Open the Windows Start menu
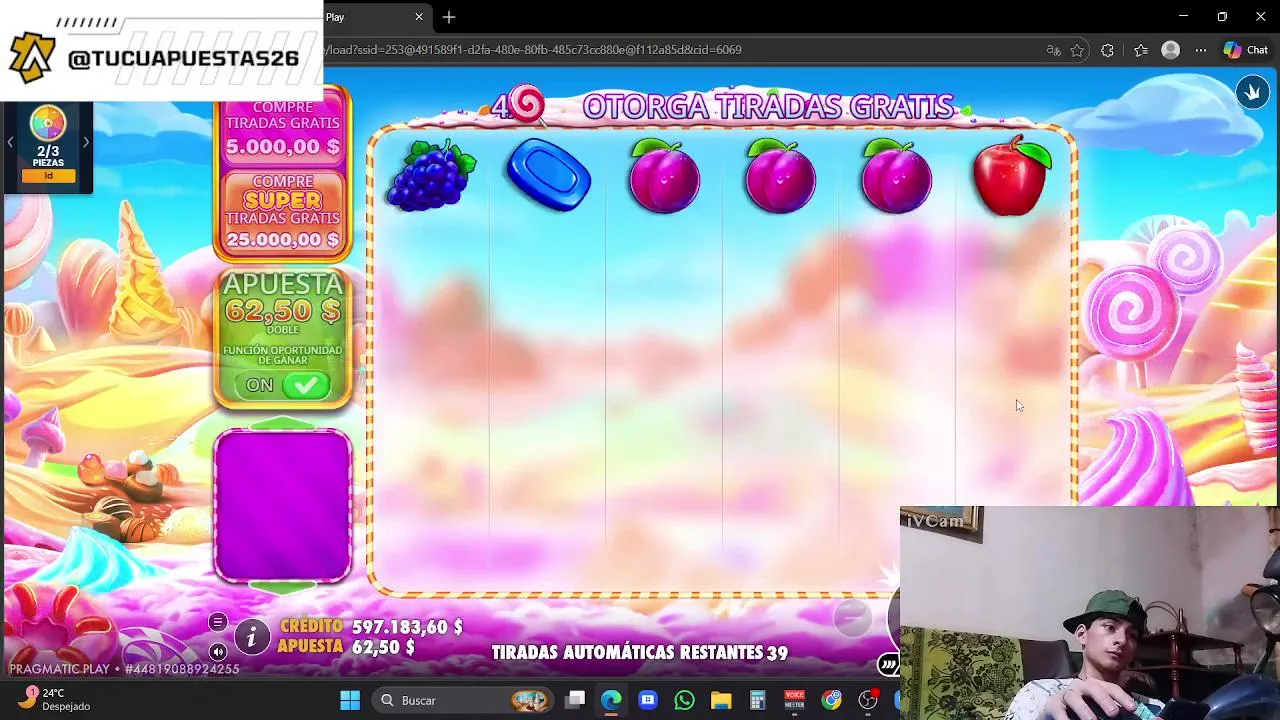This screenshot has width=1280, height=720. [x=350, y=700]
